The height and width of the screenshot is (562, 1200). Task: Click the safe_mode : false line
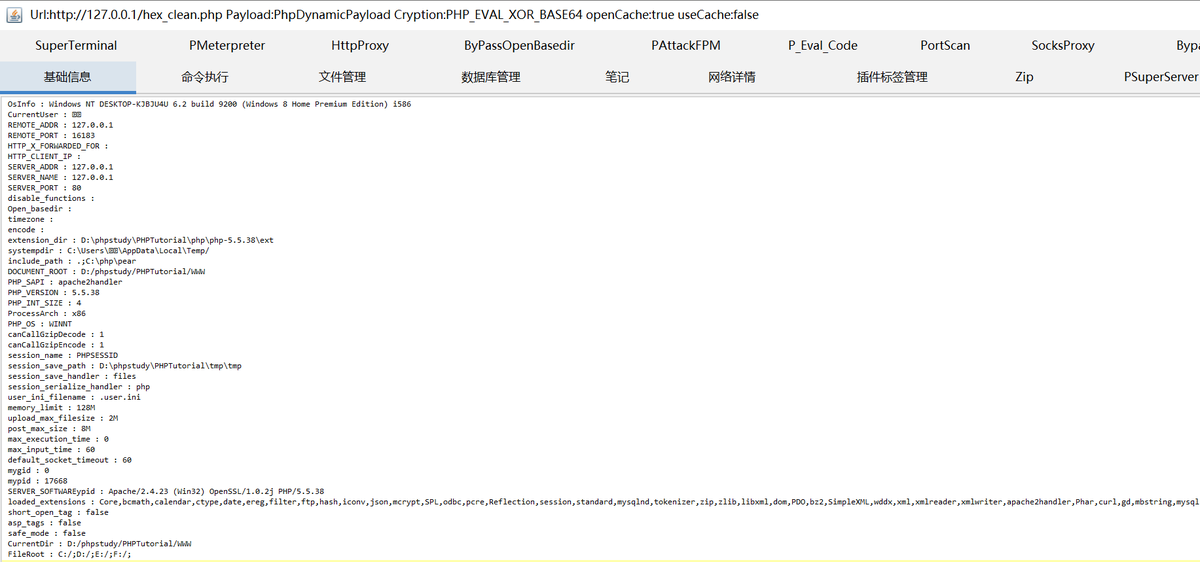click(x=47, y=533)
